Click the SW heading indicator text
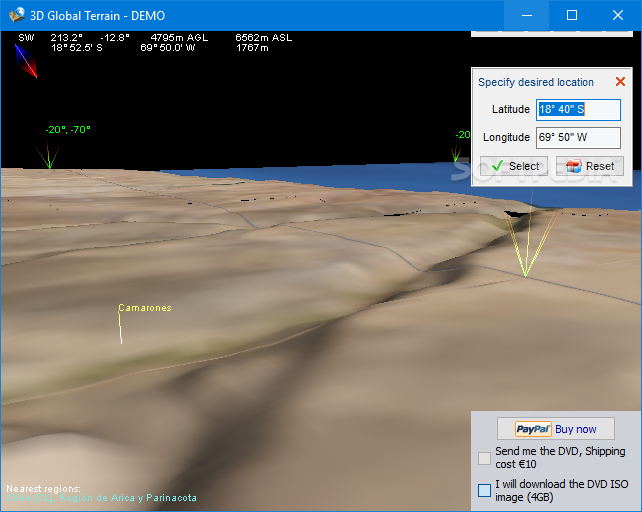This screenshot has height=512, width=642. 26,38
